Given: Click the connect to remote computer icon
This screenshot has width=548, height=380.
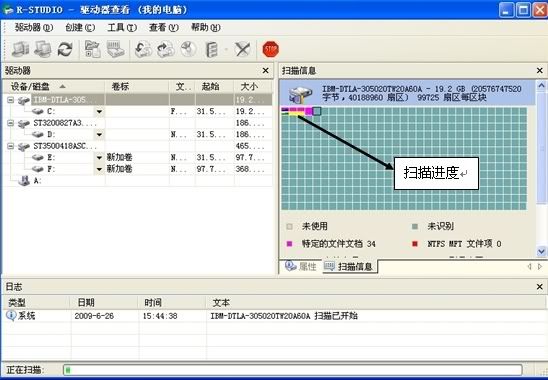Looking at the screenshot, I should pos(43,49).
